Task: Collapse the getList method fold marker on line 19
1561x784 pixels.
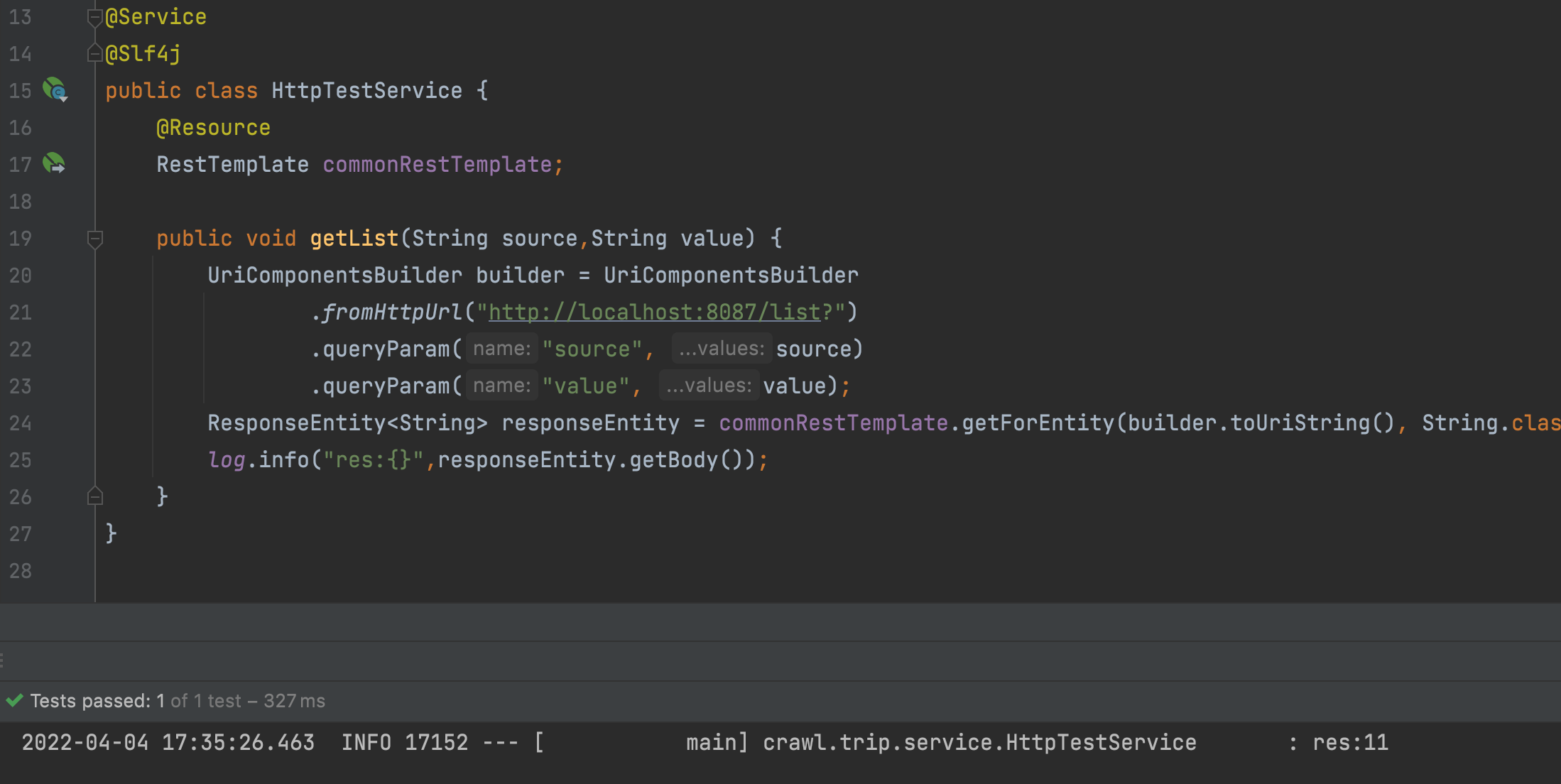Action: tap(94, 239)
